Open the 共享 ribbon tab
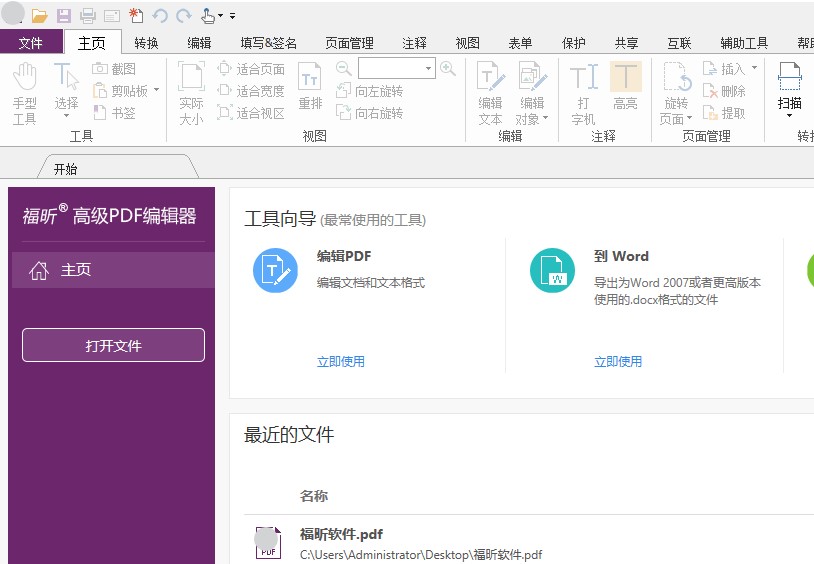The image size is (814, 564). [x=627, y=43]
